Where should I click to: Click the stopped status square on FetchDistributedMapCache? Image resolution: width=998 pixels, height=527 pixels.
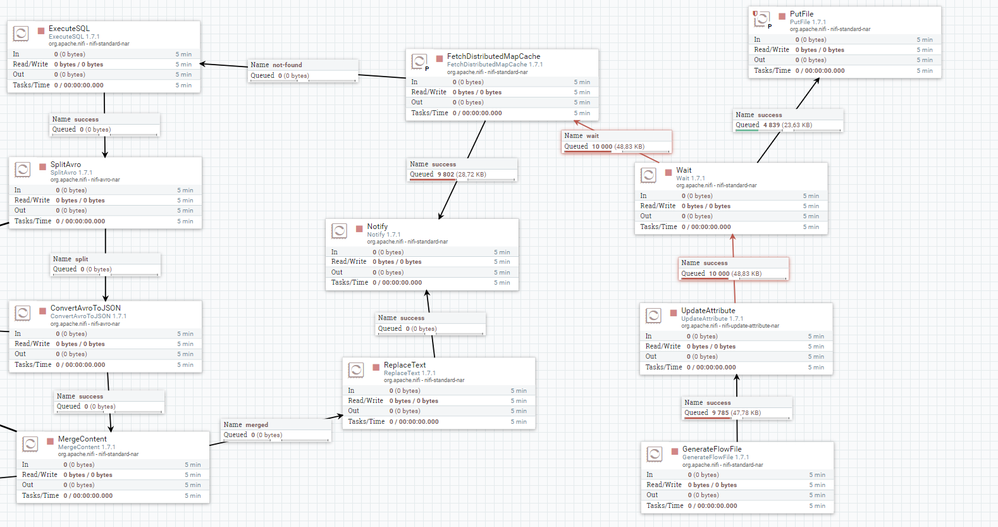point(439,58)
